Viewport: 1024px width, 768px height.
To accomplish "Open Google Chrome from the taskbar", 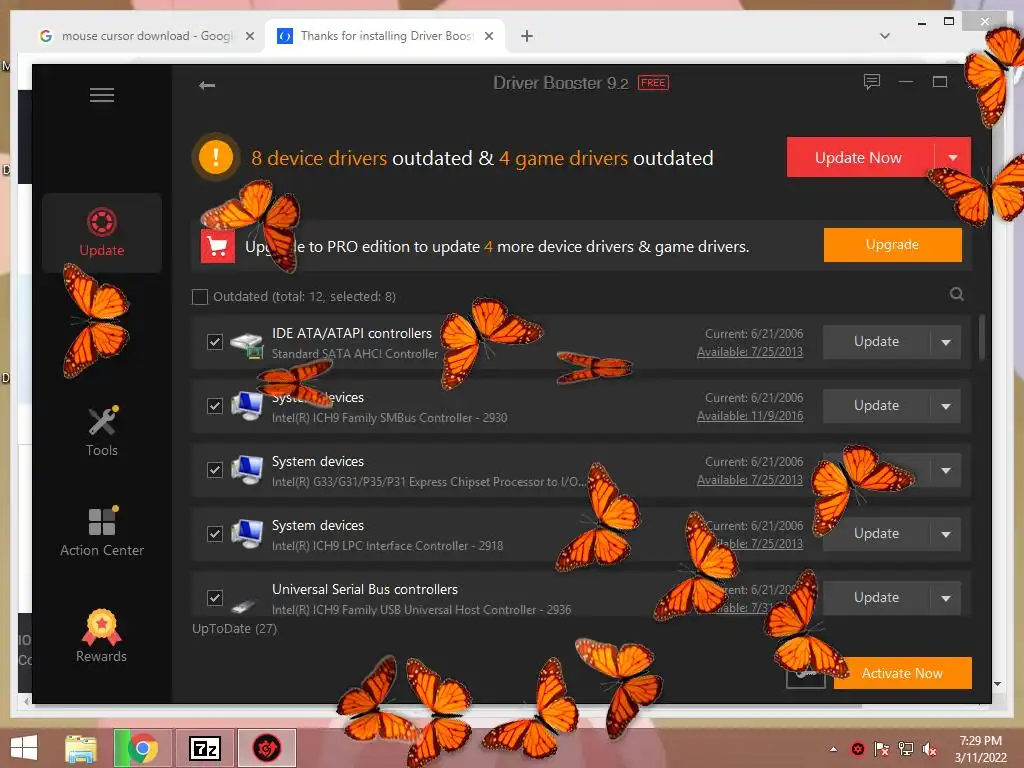I will pyautogui.click(x=142, y=748).
